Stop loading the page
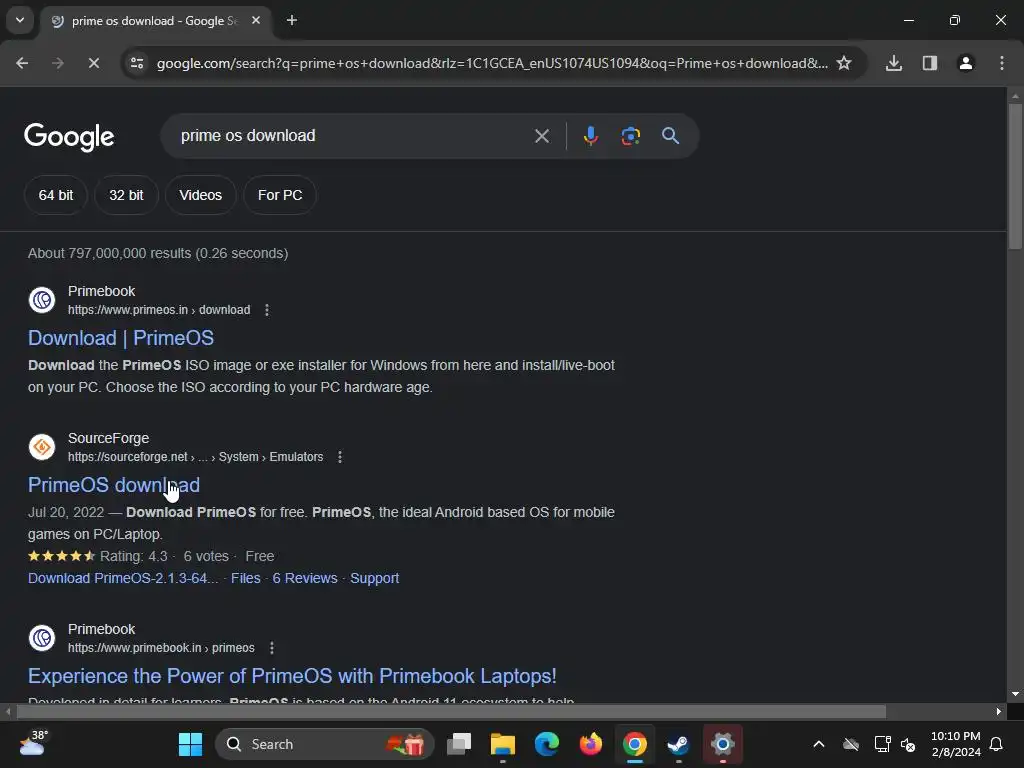The width and height of the screenshot is (1024, 768). (x=94, y=63)
